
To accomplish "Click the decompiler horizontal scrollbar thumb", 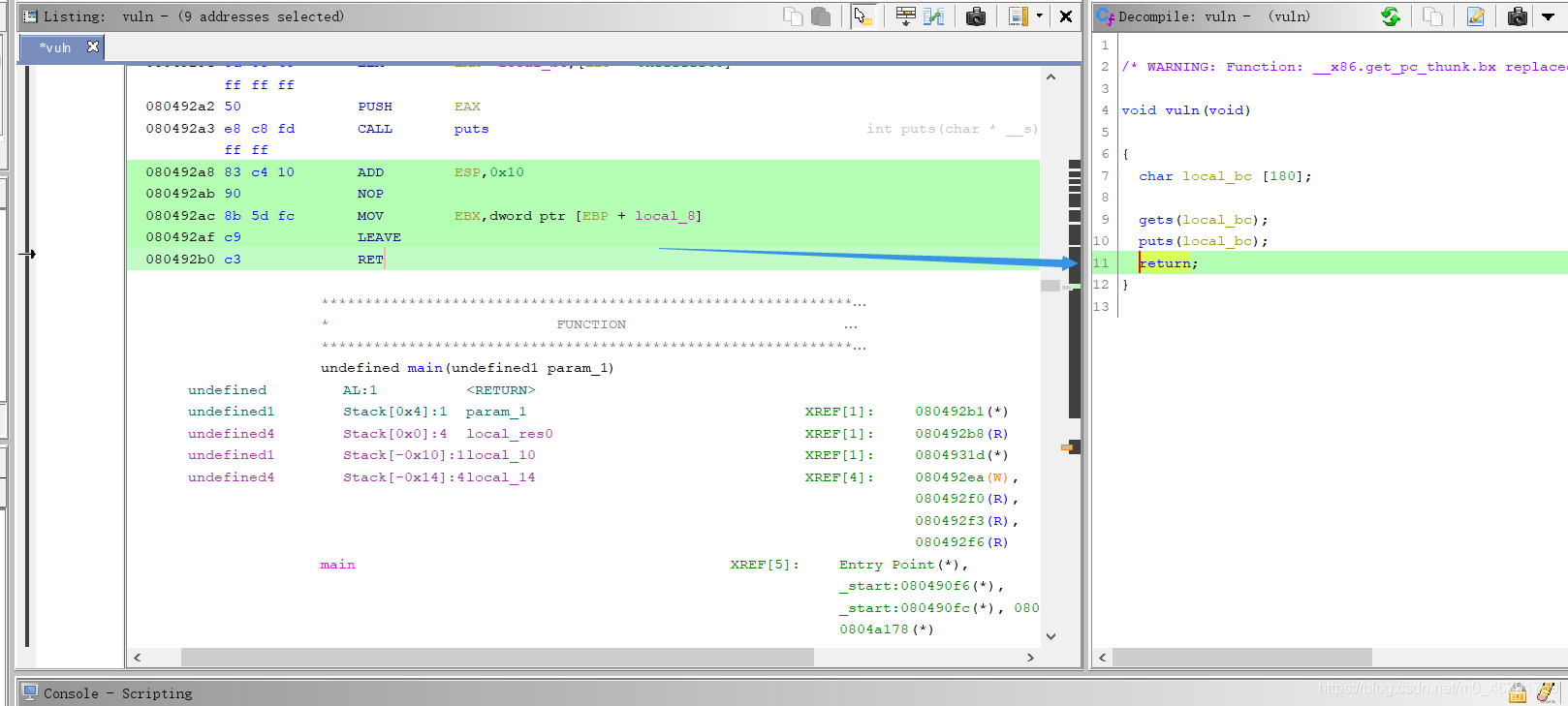I will [1242, 658].
